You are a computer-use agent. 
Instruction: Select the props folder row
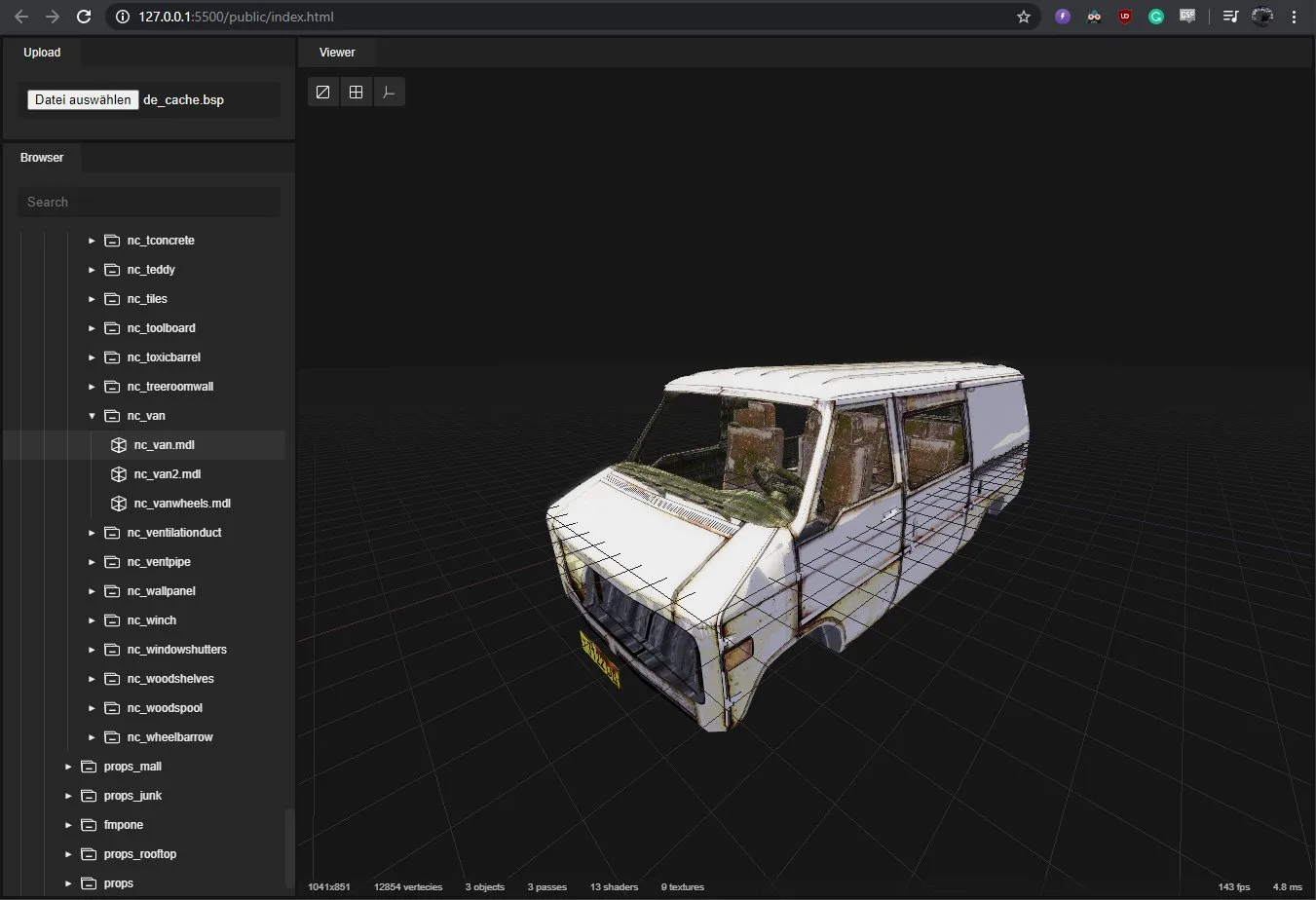click(x=144, y=883)
